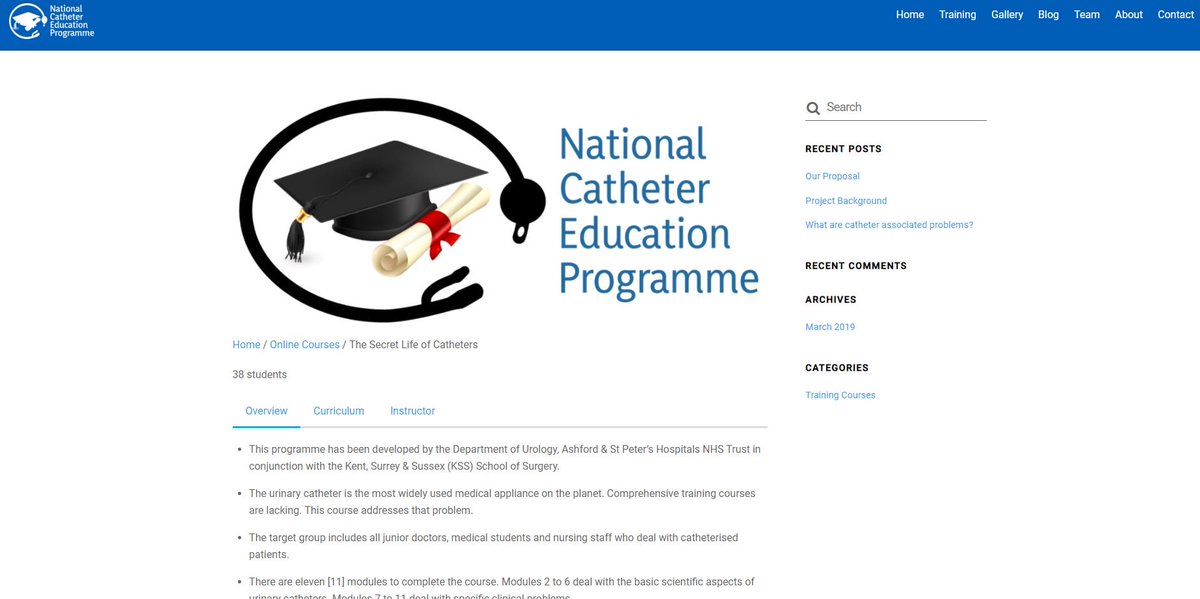Open the Project Background recent post

846,201
